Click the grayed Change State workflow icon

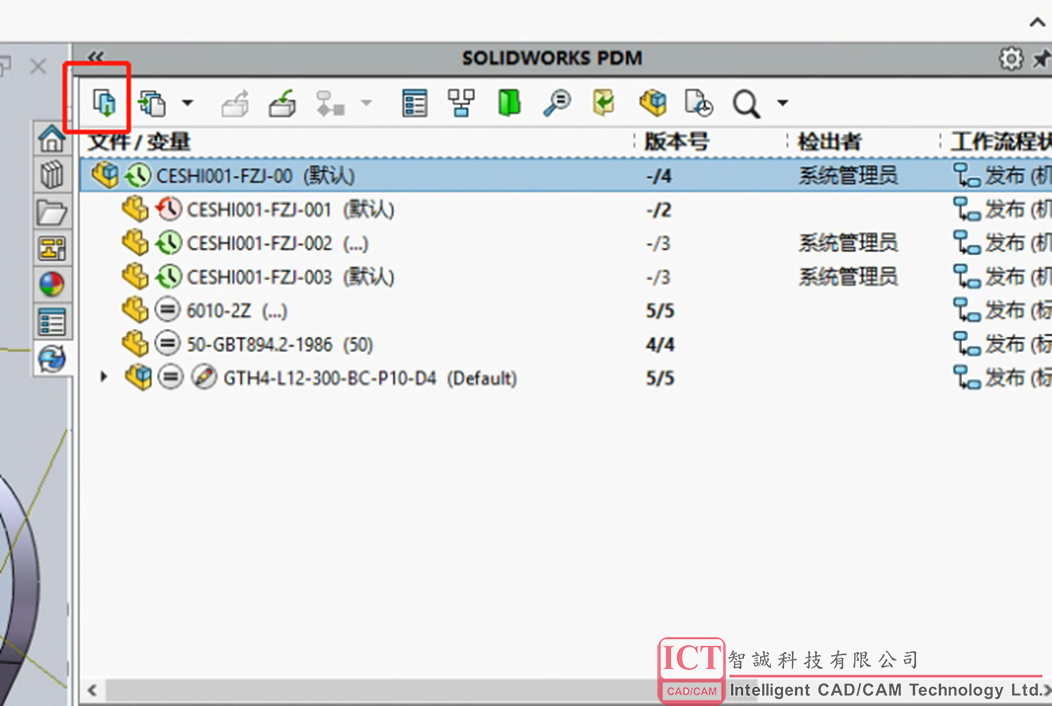coord(330,103)
